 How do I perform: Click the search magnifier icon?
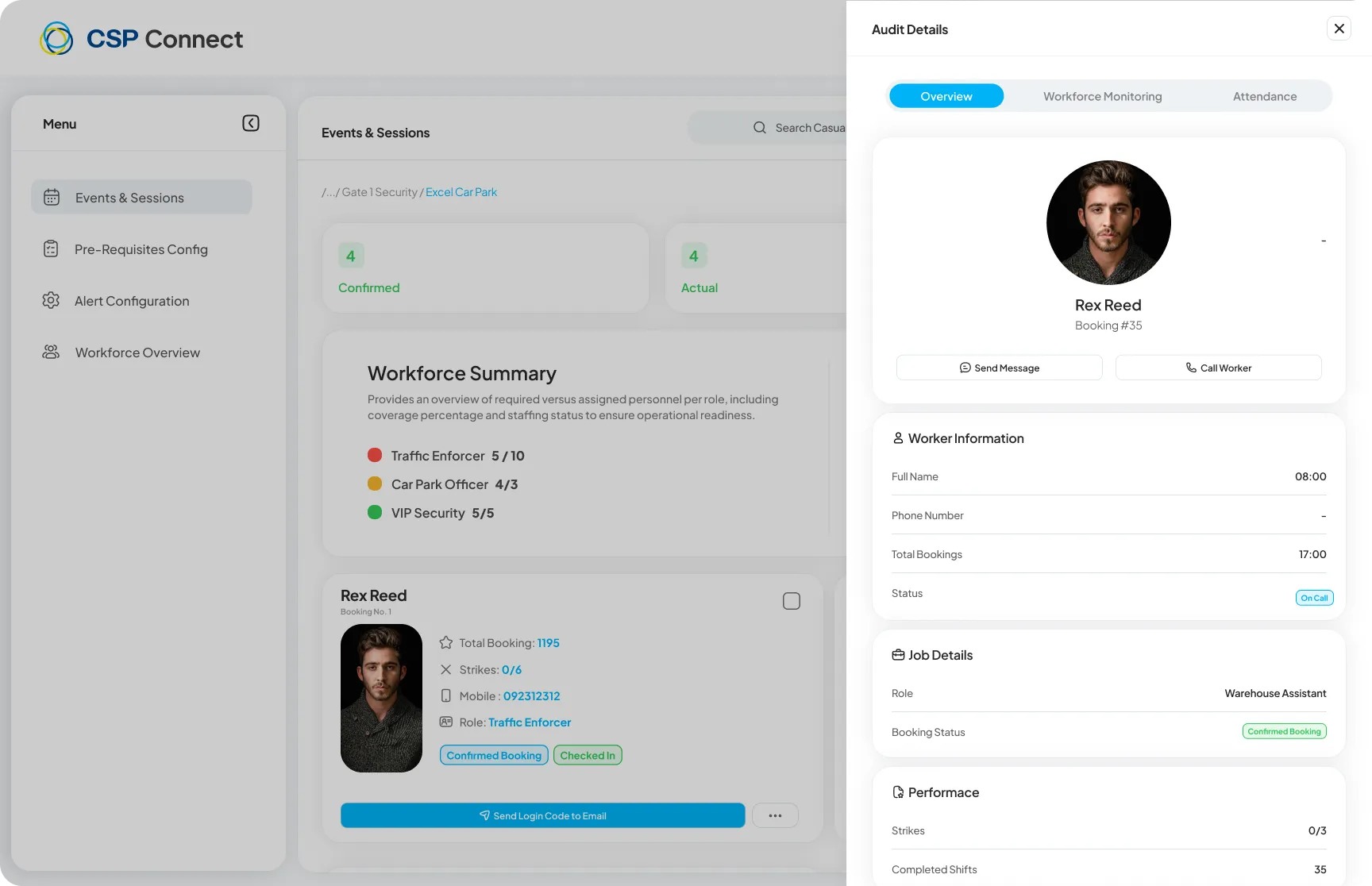760,128
